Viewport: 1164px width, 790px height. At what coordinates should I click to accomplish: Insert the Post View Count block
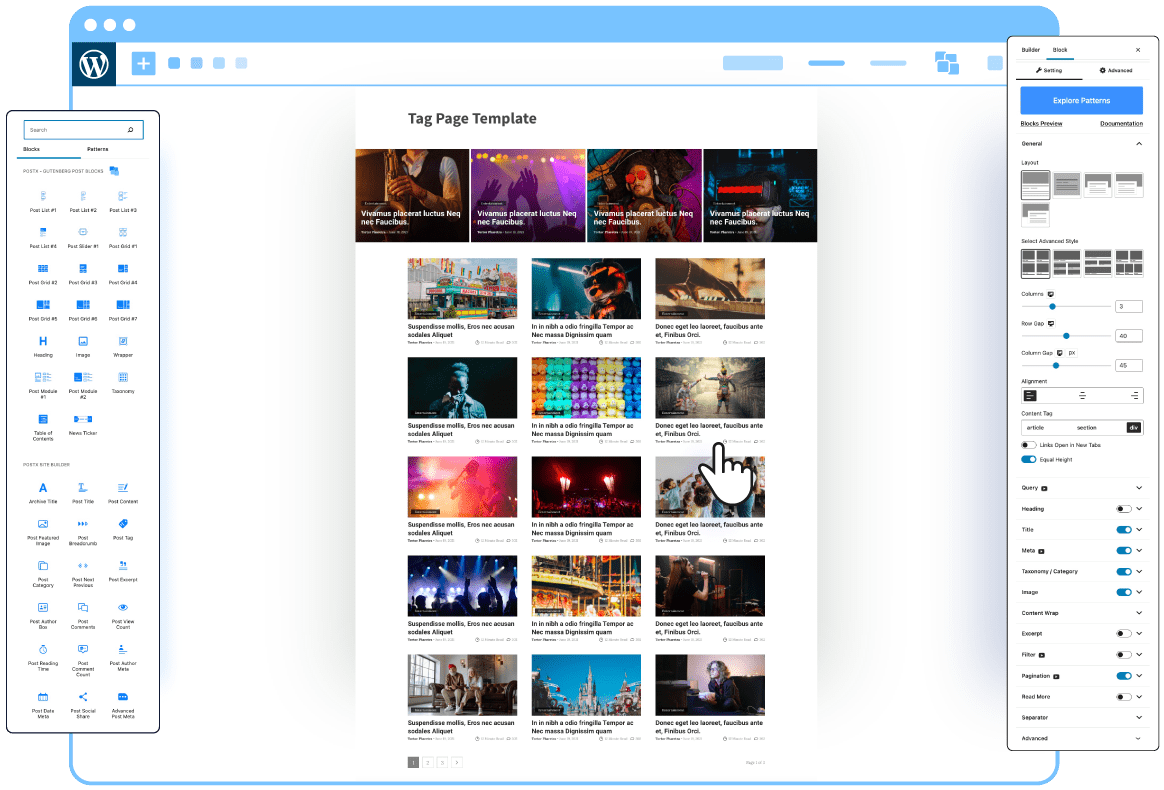point(123,616)
